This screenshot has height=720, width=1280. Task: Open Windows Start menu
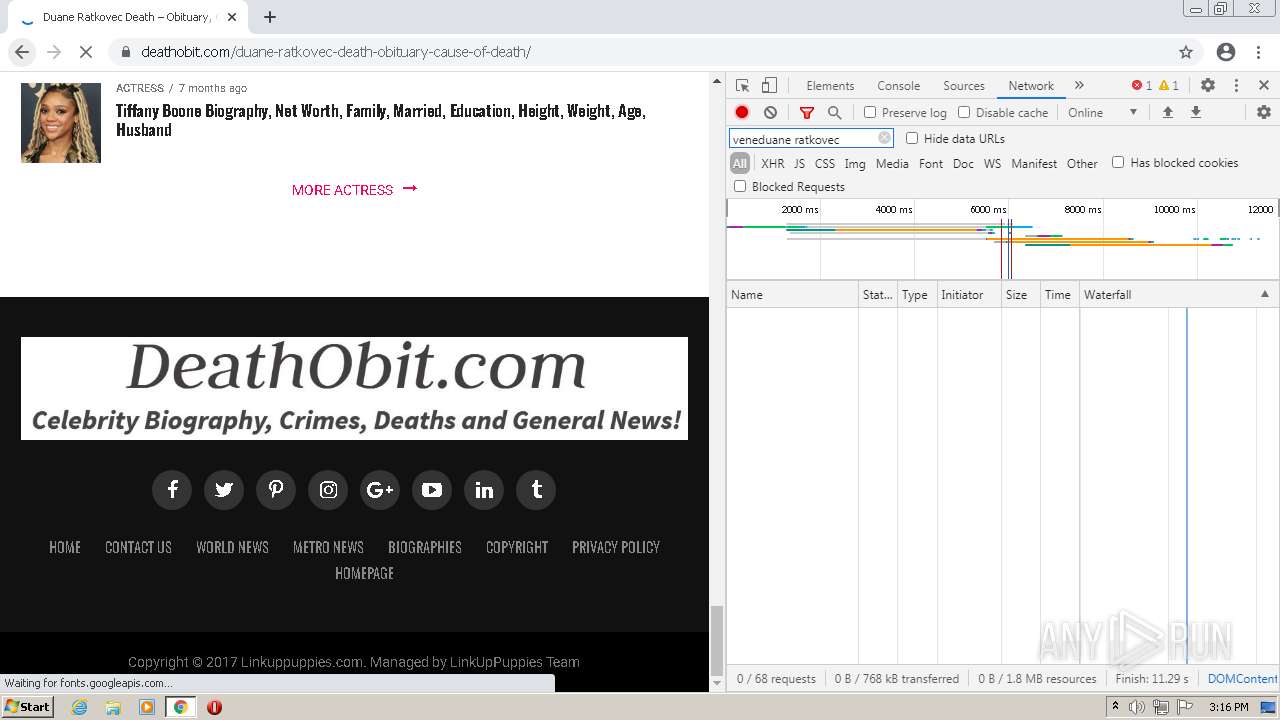point(27,707)
